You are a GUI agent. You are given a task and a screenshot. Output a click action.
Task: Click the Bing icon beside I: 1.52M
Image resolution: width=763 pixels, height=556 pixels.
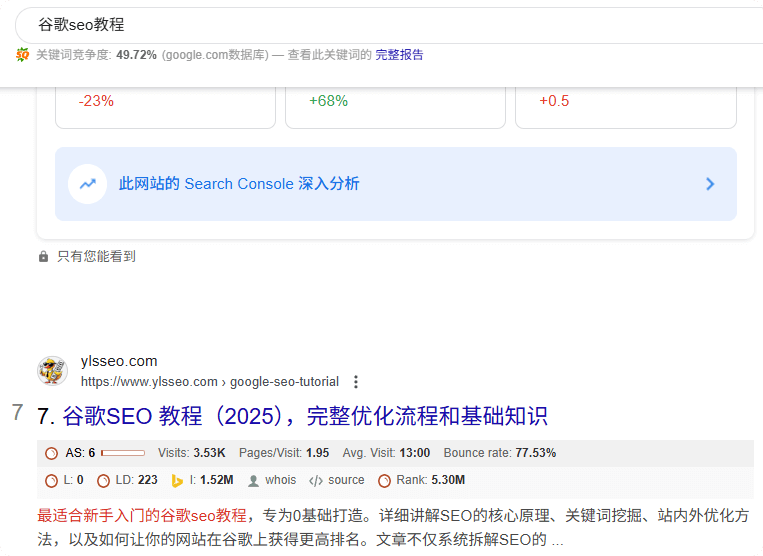(x=177, y=481)
